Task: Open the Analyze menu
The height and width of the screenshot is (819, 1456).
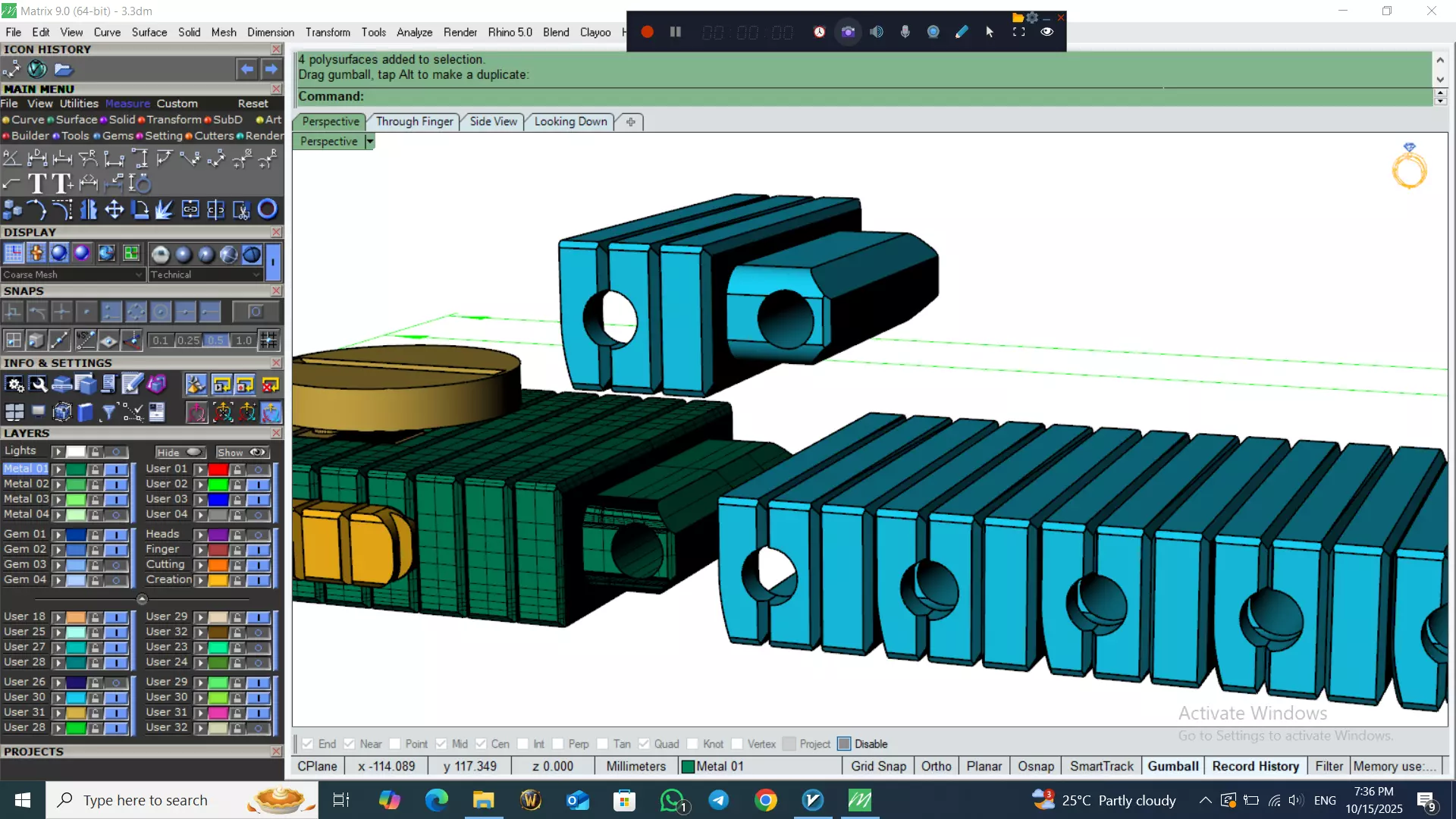Action: 414,32
